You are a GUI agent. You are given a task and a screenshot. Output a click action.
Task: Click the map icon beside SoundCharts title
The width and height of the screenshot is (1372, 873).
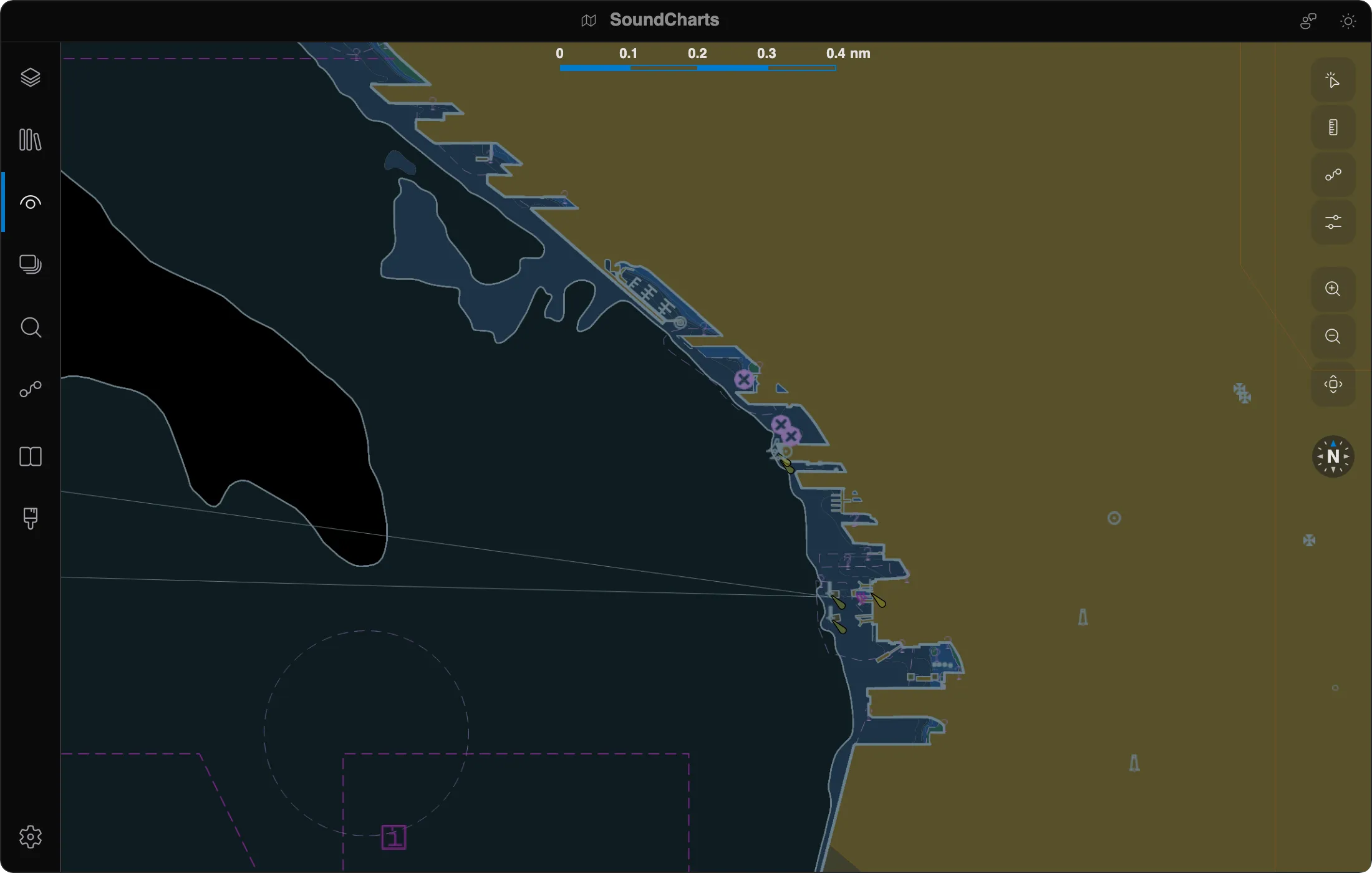pos(589,21)
